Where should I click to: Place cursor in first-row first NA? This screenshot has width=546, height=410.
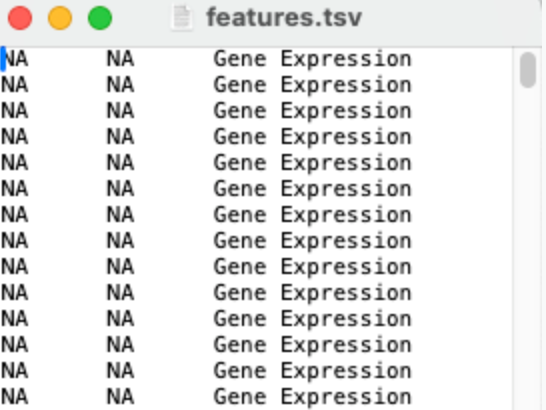click(15, 59)
